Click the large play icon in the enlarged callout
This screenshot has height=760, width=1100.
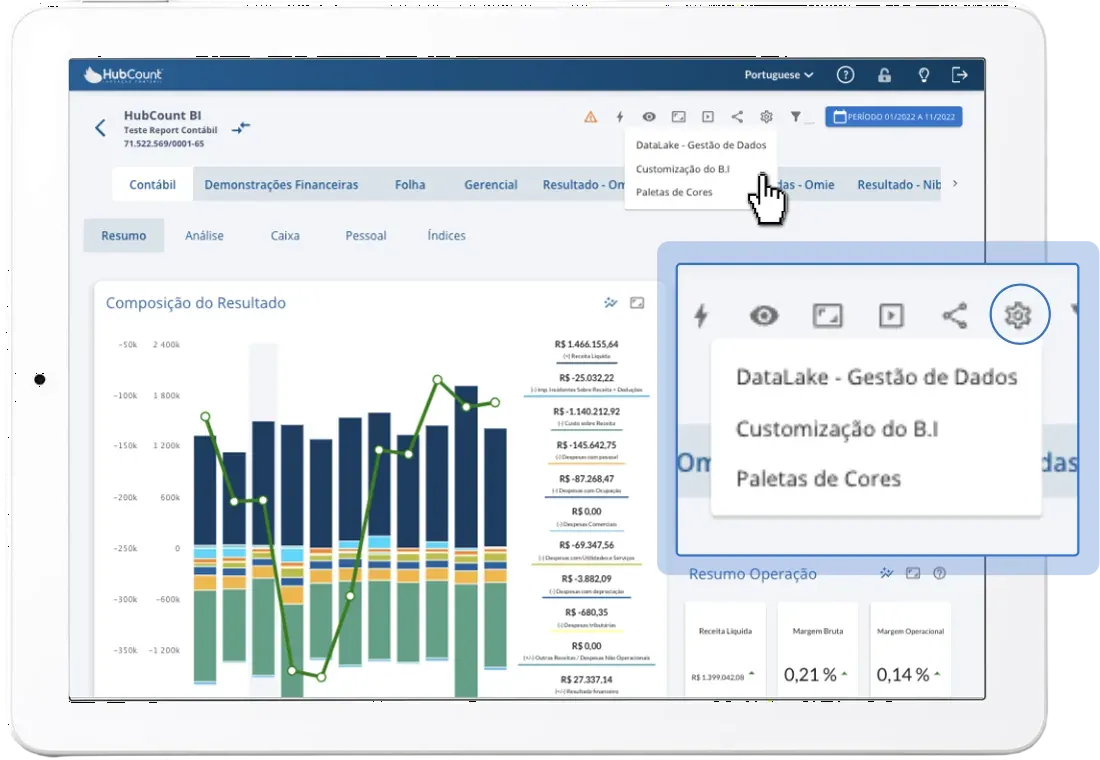(891, 316)
